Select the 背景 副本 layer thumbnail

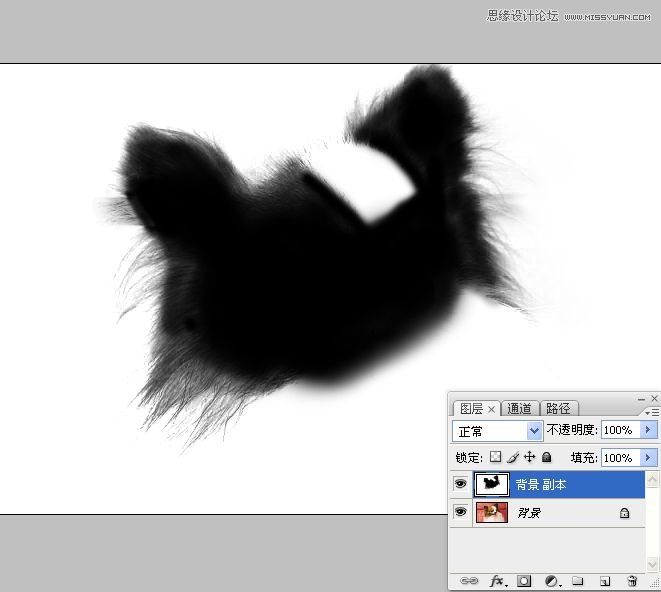click(x=492, y=484)
